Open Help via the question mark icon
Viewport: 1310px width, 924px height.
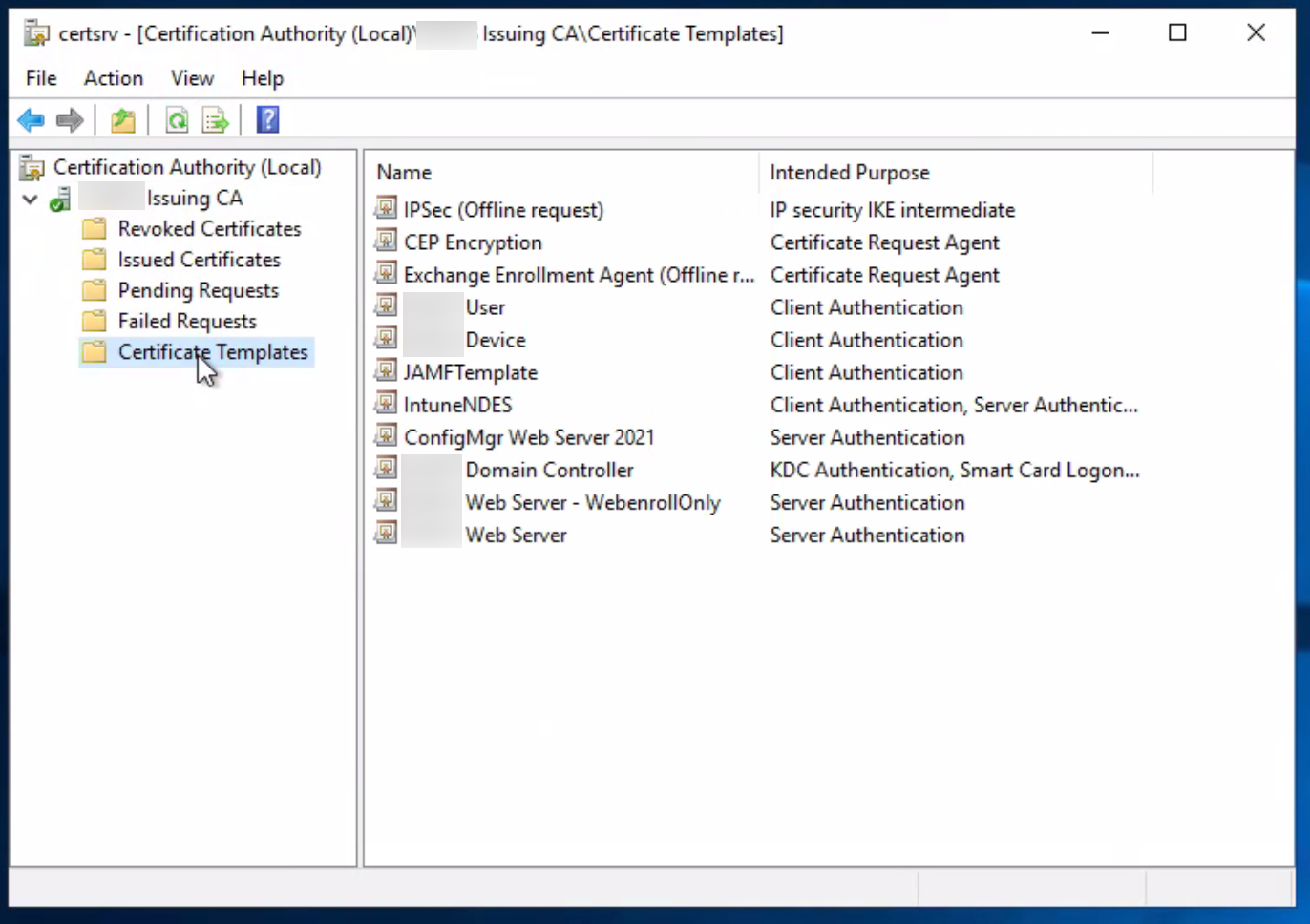point(268,120)
